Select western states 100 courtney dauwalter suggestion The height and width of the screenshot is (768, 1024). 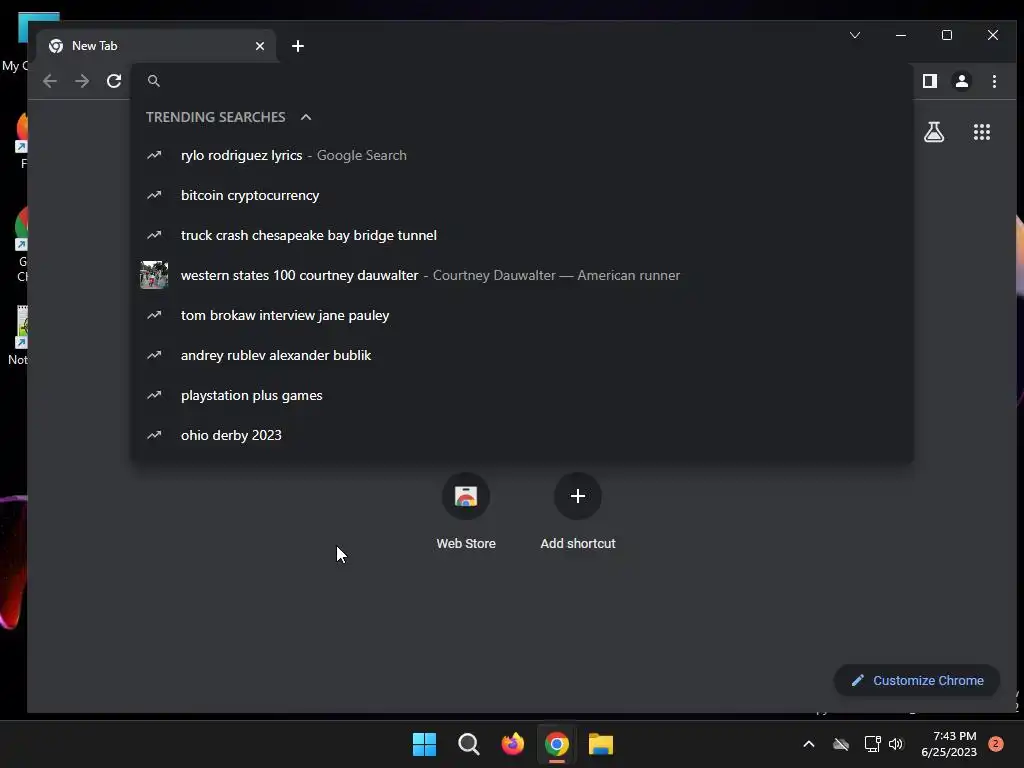click(x=522, y=275)
